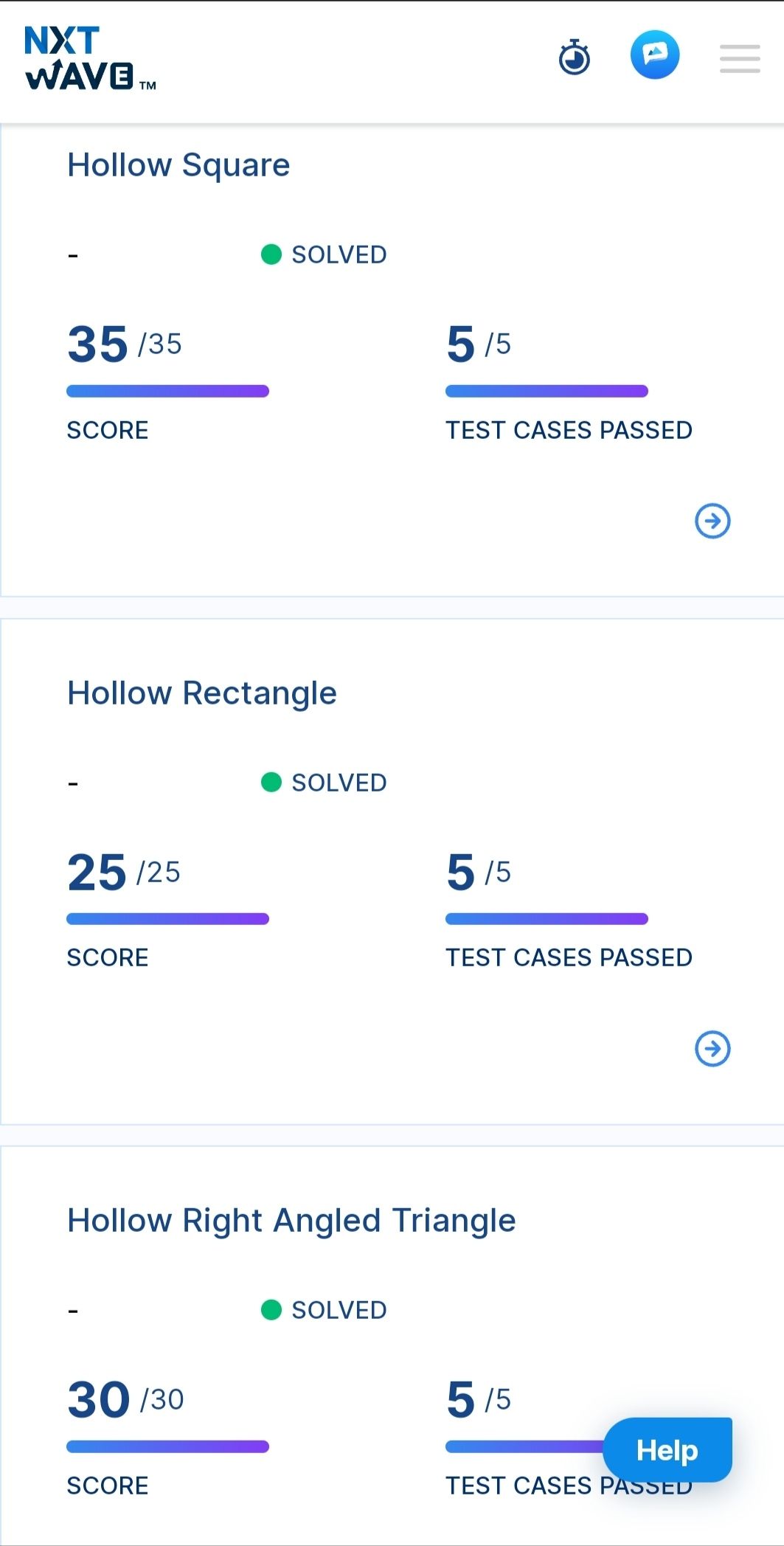Viewport: 784px width, 1546px height.
Task: Click Hollow Rectangle test cases progress bar
Action: [547, 919]
